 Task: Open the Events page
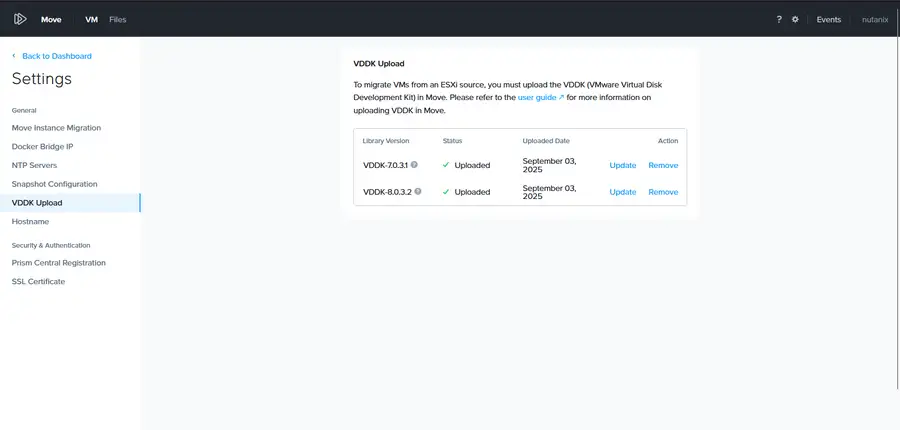[828, 20]
